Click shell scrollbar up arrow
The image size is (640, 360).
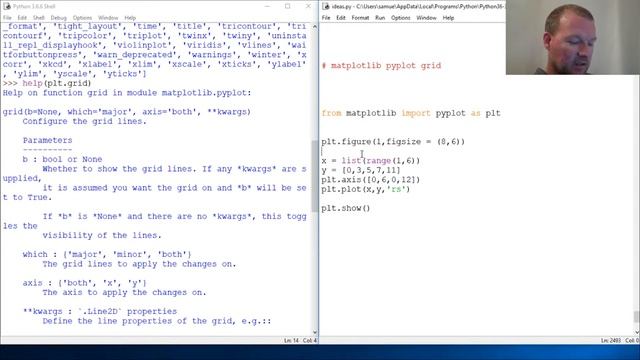click(x=315, y=27)
